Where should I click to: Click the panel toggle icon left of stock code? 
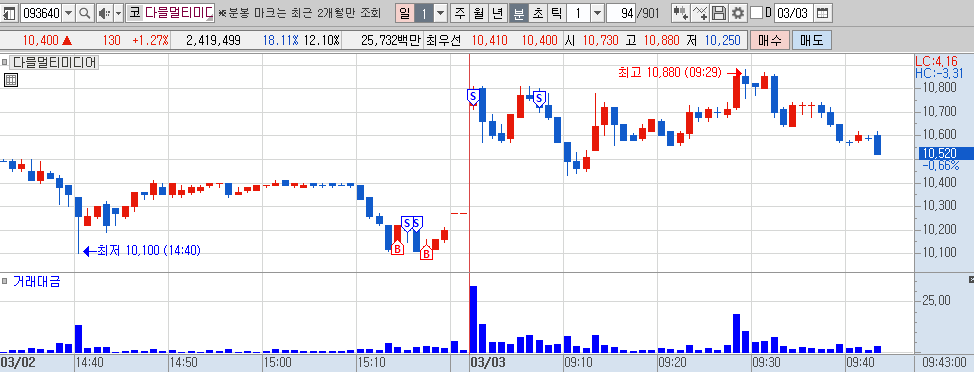click(x=10, y=12)
